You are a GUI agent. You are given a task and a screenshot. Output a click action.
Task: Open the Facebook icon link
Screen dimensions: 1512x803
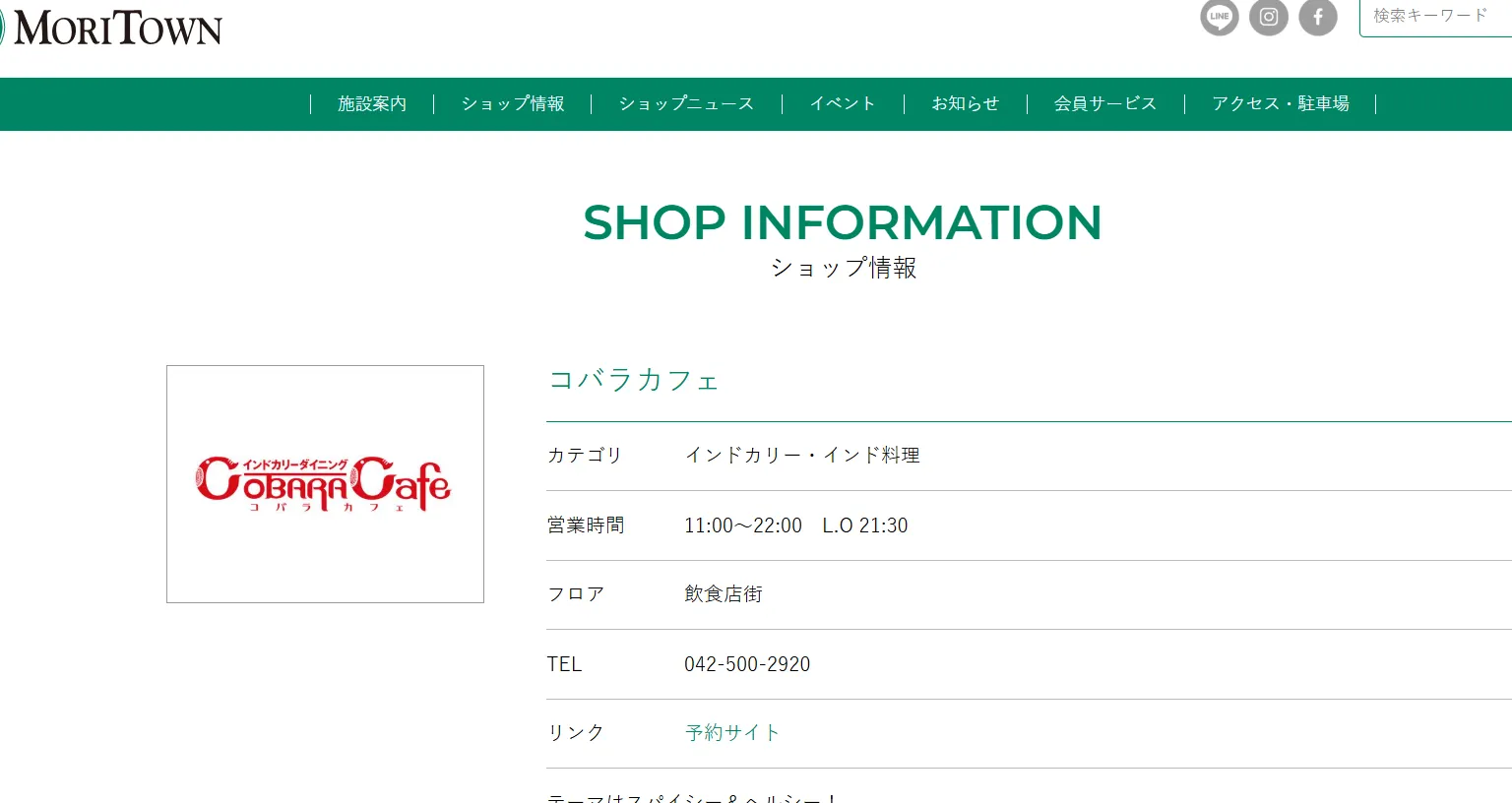(1318, 17)
